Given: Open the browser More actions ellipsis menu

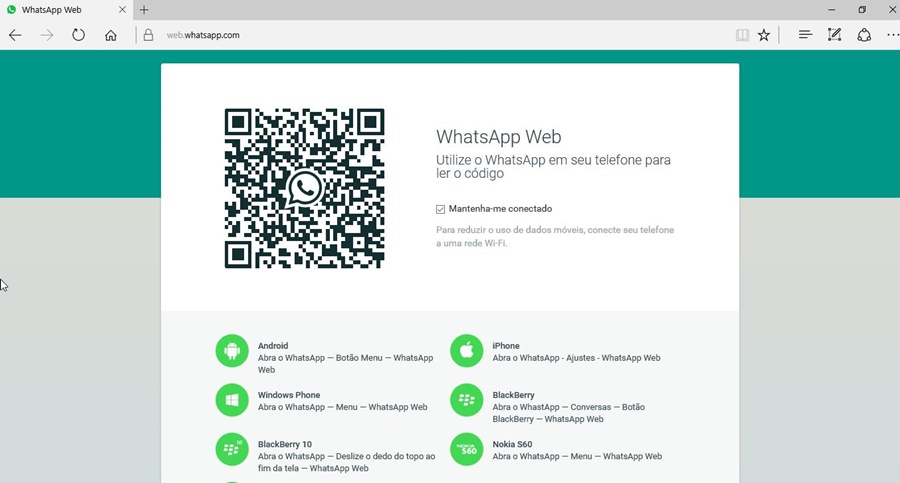Looking at the screenshot, I should pos(893,35).
